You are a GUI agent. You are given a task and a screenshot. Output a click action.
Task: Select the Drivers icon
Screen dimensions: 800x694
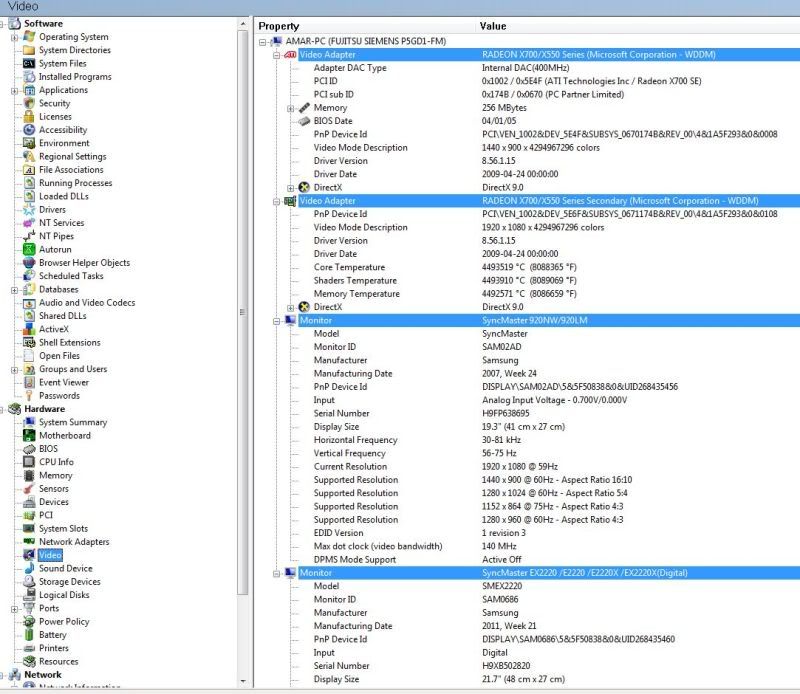[x=29, y=209]
